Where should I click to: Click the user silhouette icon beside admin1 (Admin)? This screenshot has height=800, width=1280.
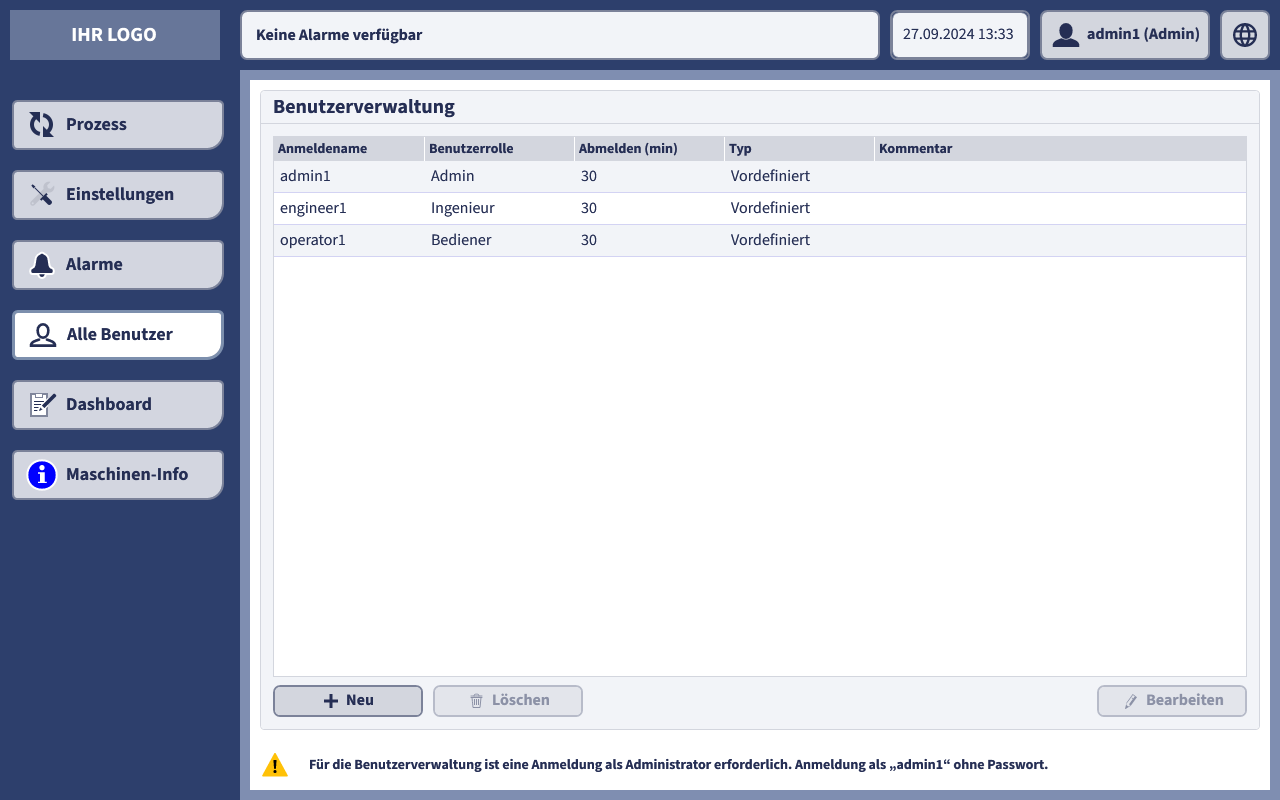coord(1066,35)
